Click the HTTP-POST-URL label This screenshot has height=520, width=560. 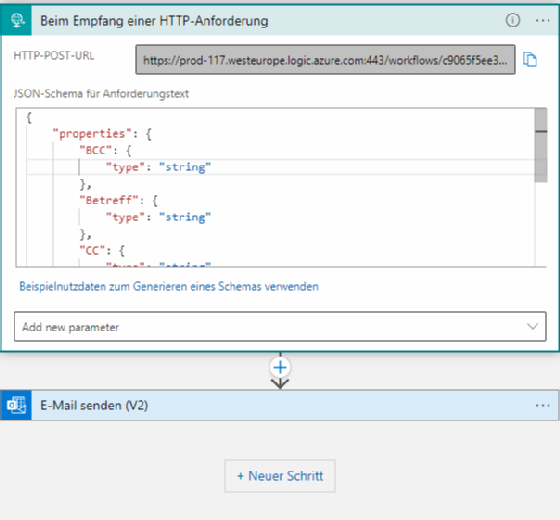[x=54, y=56]
